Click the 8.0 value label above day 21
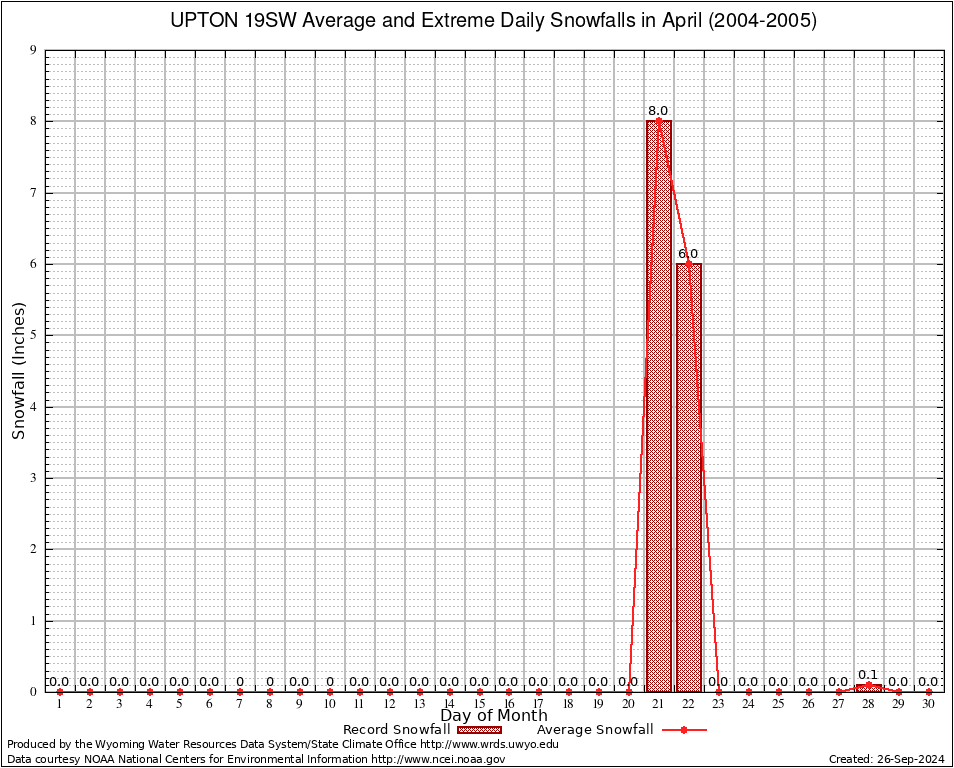The image size is (954, 768). point(658,111)
